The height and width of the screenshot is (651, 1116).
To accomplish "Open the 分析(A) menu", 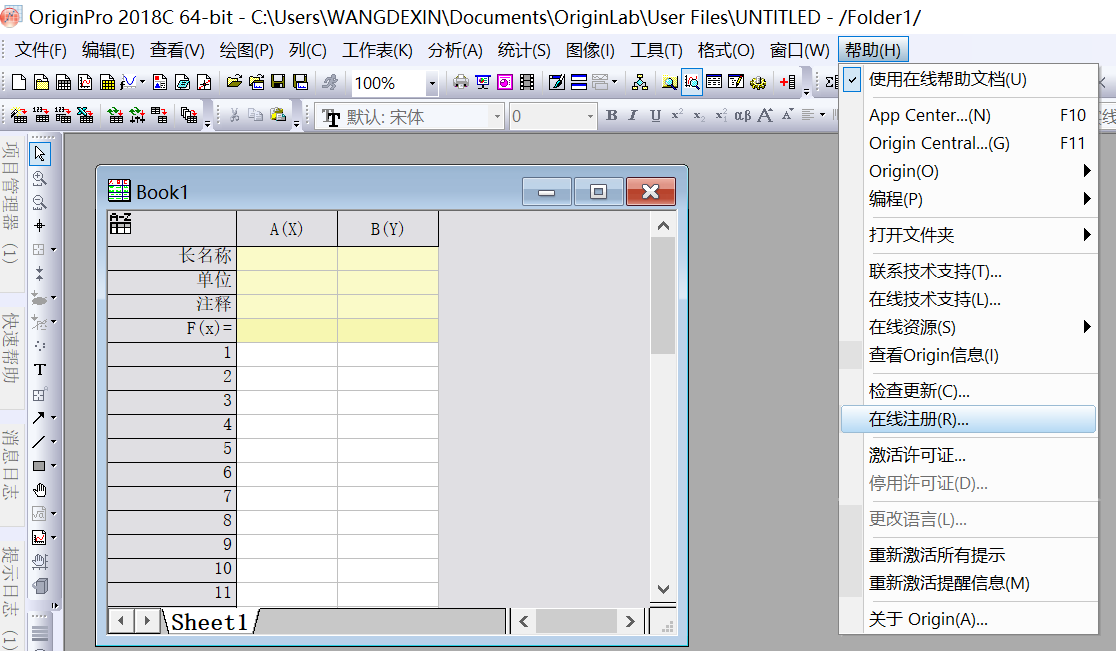I will pos(455,51).
